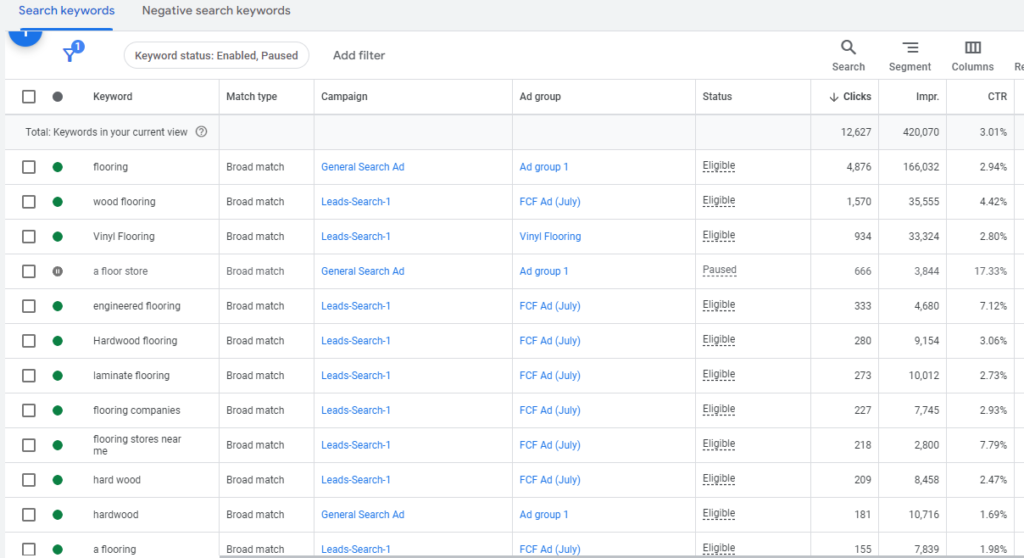
Task: Click help icon beside Total keywords
Action: [201, 132]
